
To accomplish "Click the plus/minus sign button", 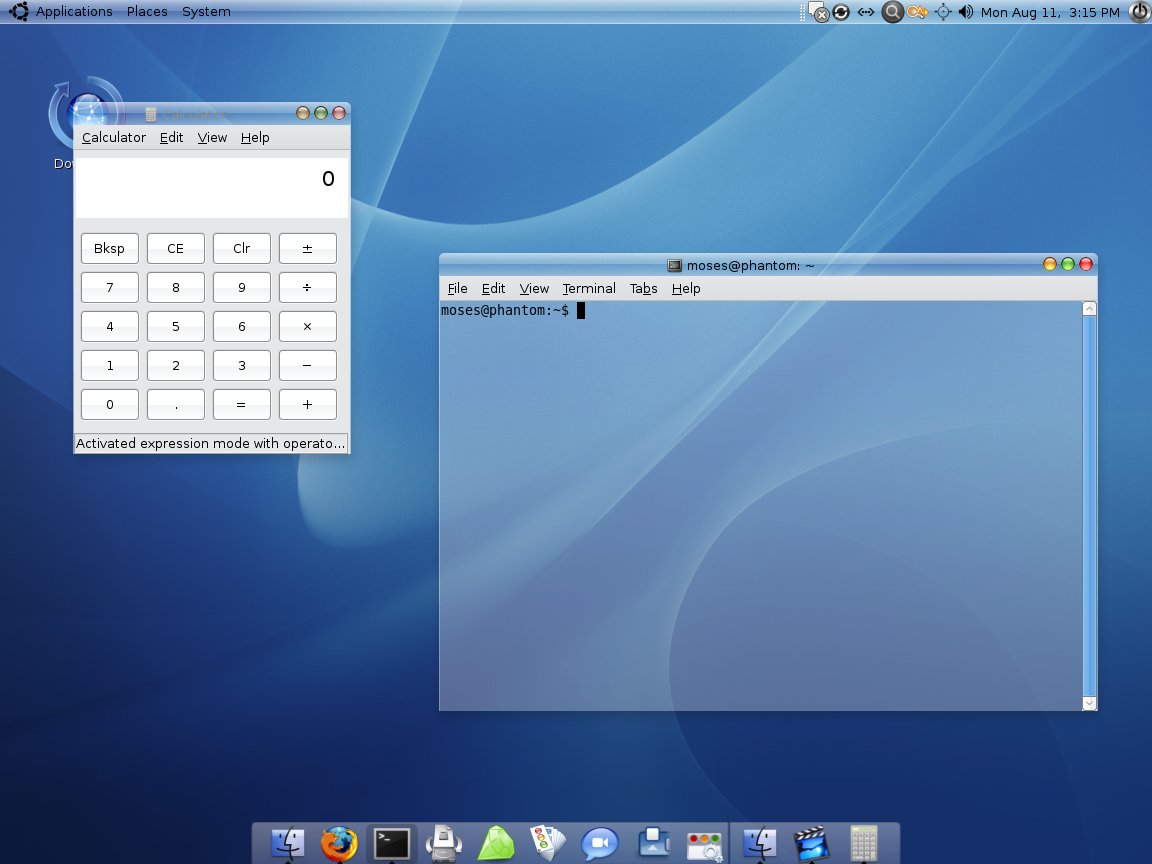I will click(308, 248).
